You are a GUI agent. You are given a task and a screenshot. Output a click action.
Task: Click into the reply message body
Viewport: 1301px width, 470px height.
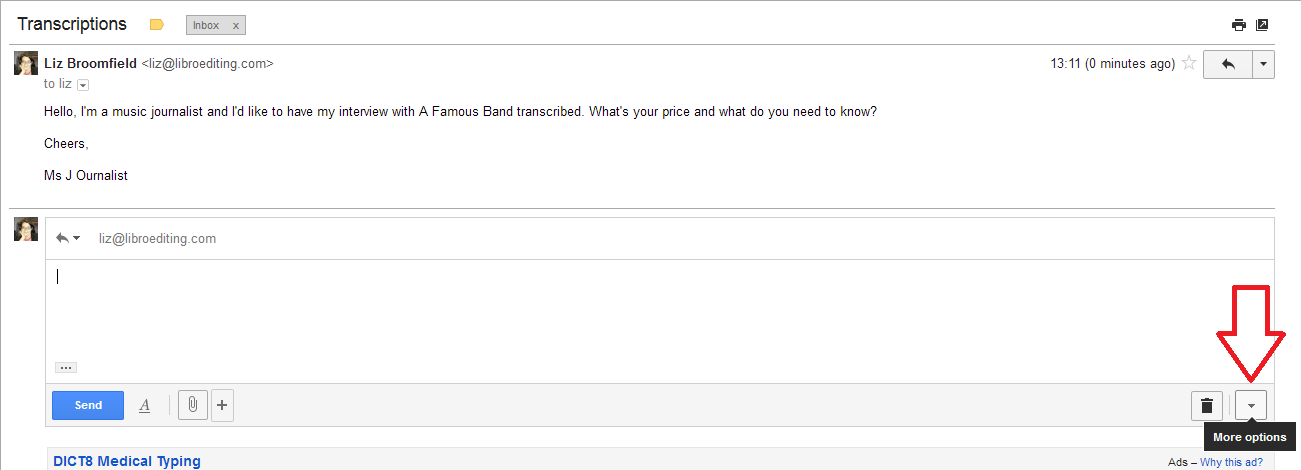point(600,310)
